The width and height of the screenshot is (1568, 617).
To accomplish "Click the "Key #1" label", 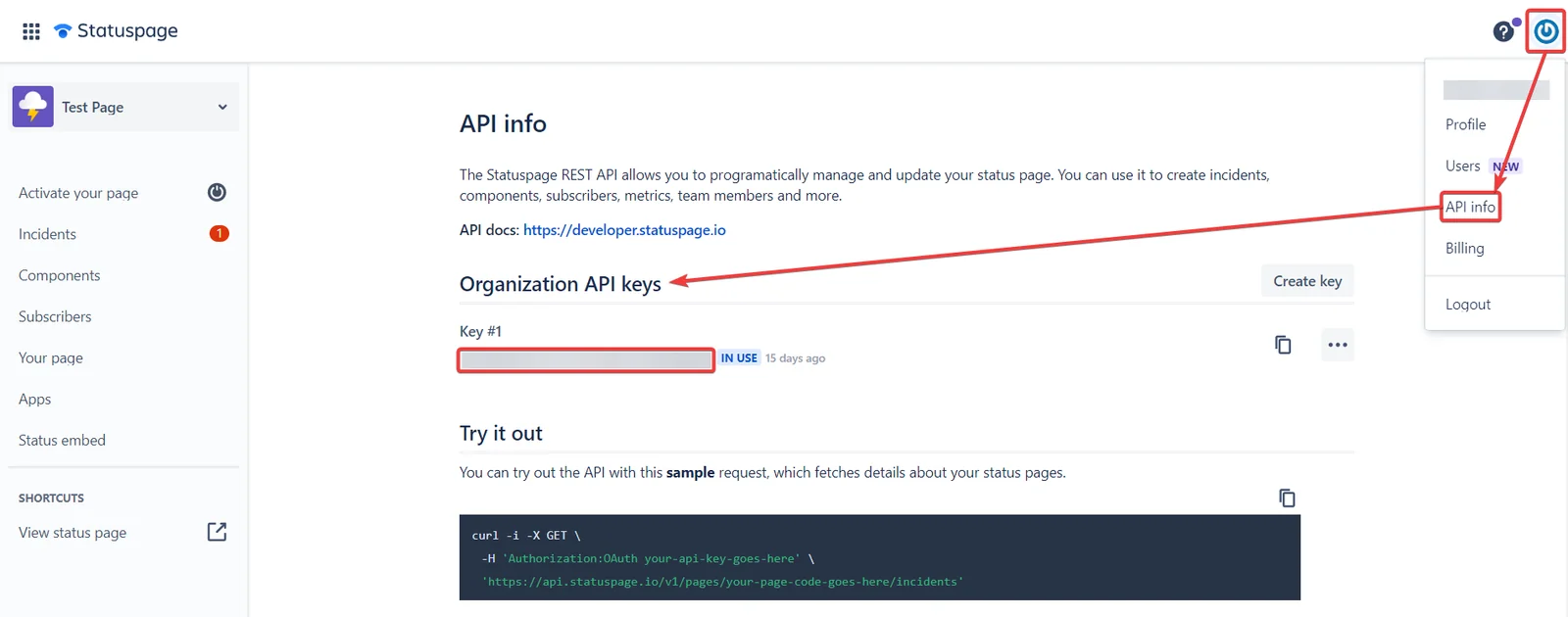I will pyautogui.click(x=480, y=331).
